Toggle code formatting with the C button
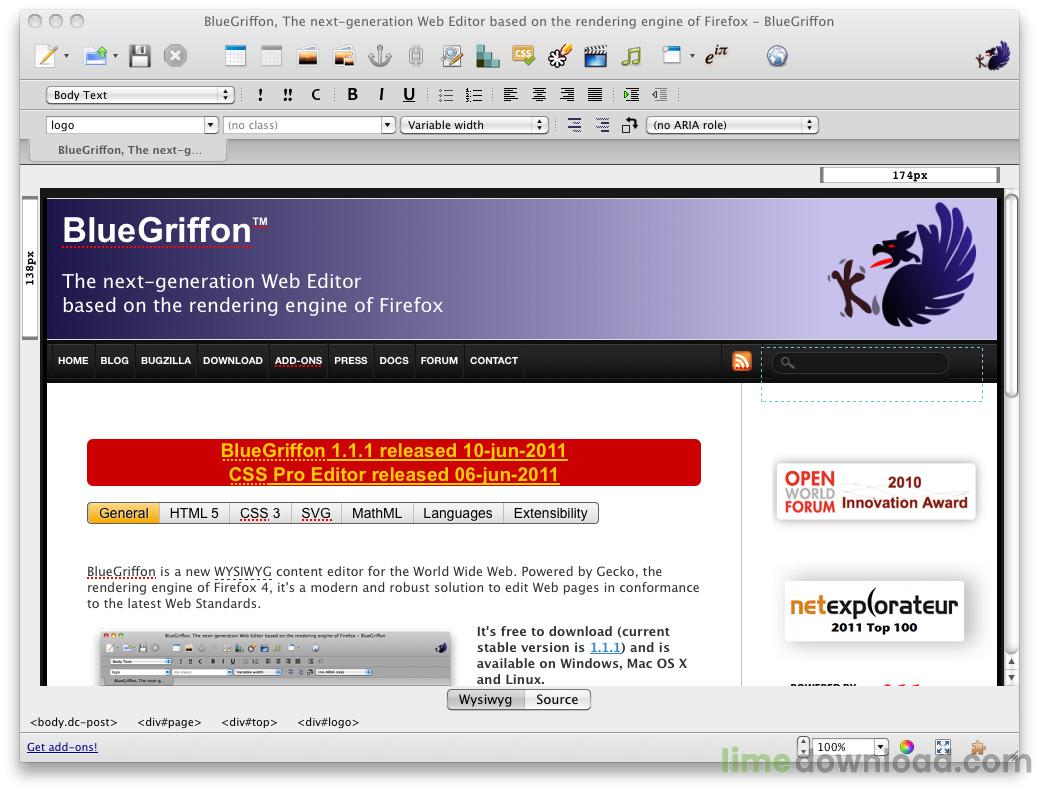1039x792 pixels. [x=316, y=95]
